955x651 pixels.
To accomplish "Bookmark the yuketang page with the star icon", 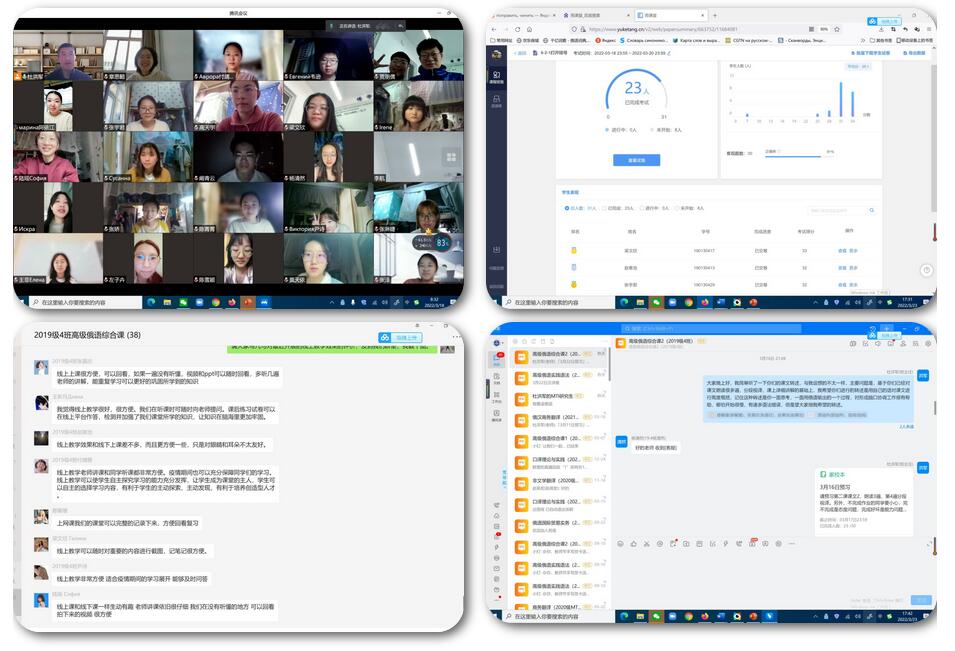I will [837, 29].
